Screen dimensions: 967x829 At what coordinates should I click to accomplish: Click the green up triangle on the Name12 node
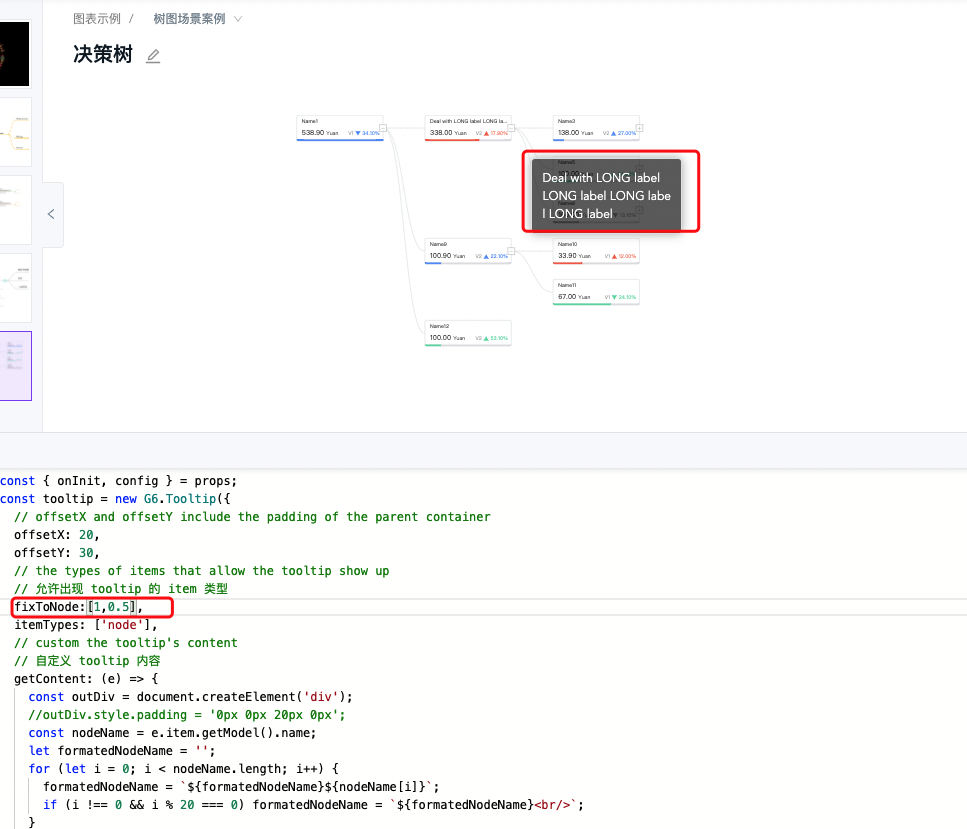pyautogui.click(x=488, y=338)
